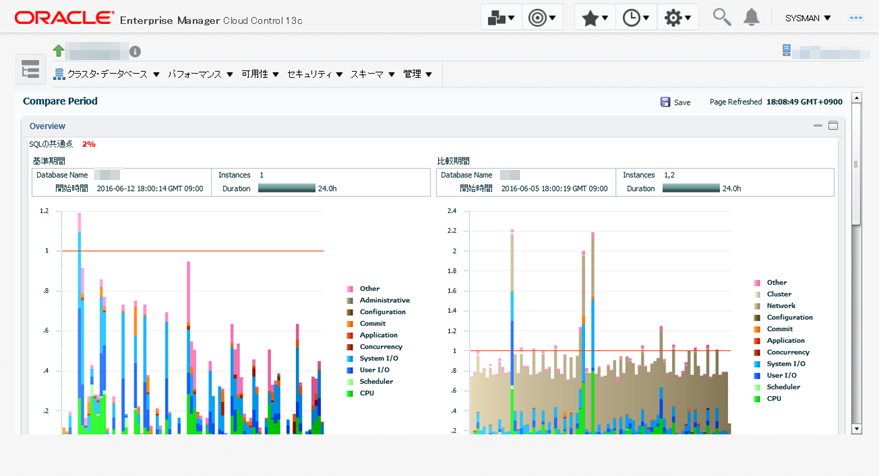
Task: Click the Save button
Action: [x=675, y=102]
